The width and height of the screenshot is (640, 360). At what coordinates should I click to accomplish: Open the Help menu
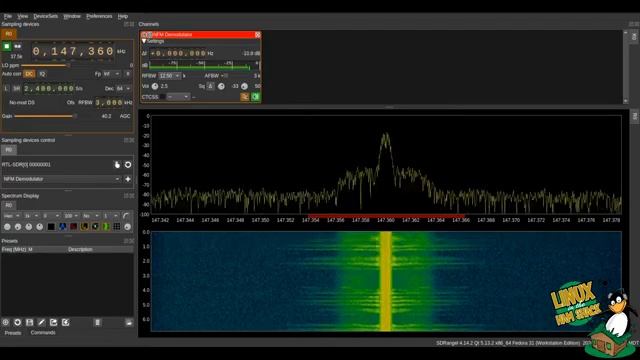point(123,16)
